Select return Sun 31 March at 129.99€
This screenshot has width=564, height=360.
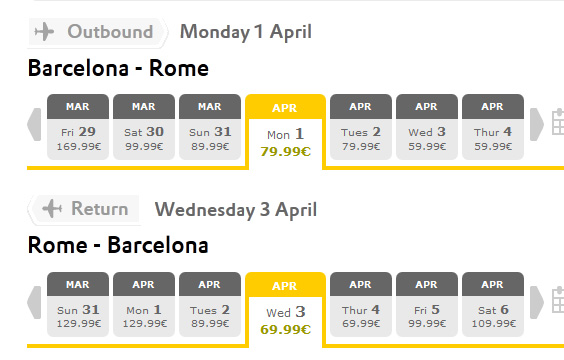coord(78,304)
